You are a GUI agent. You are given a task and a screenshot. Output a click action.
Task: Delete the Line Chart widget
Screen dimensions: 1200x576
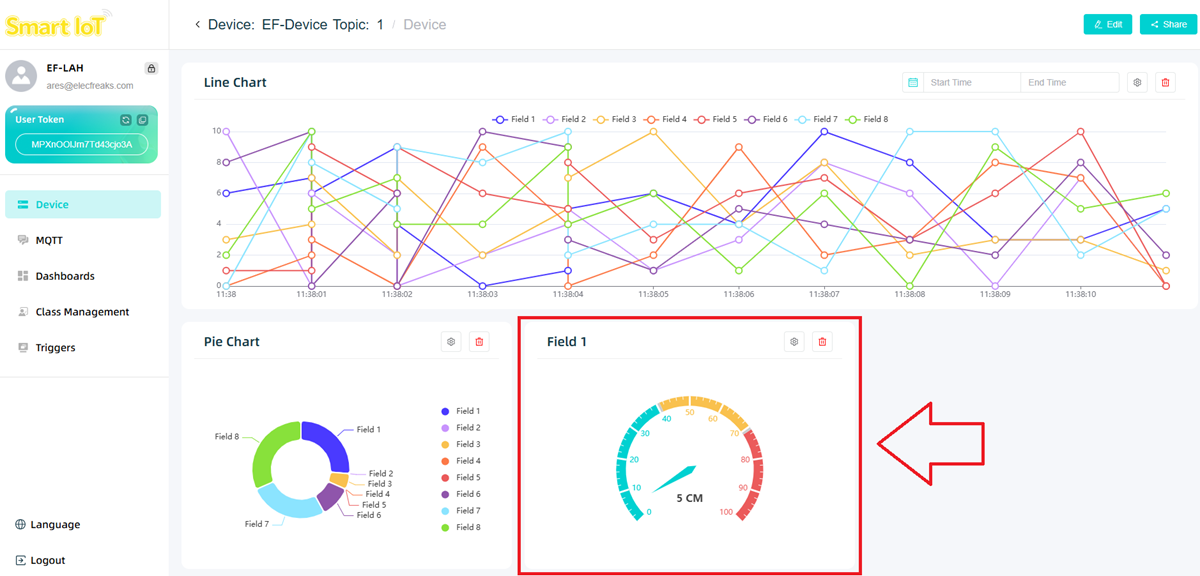coord(1165,83)
